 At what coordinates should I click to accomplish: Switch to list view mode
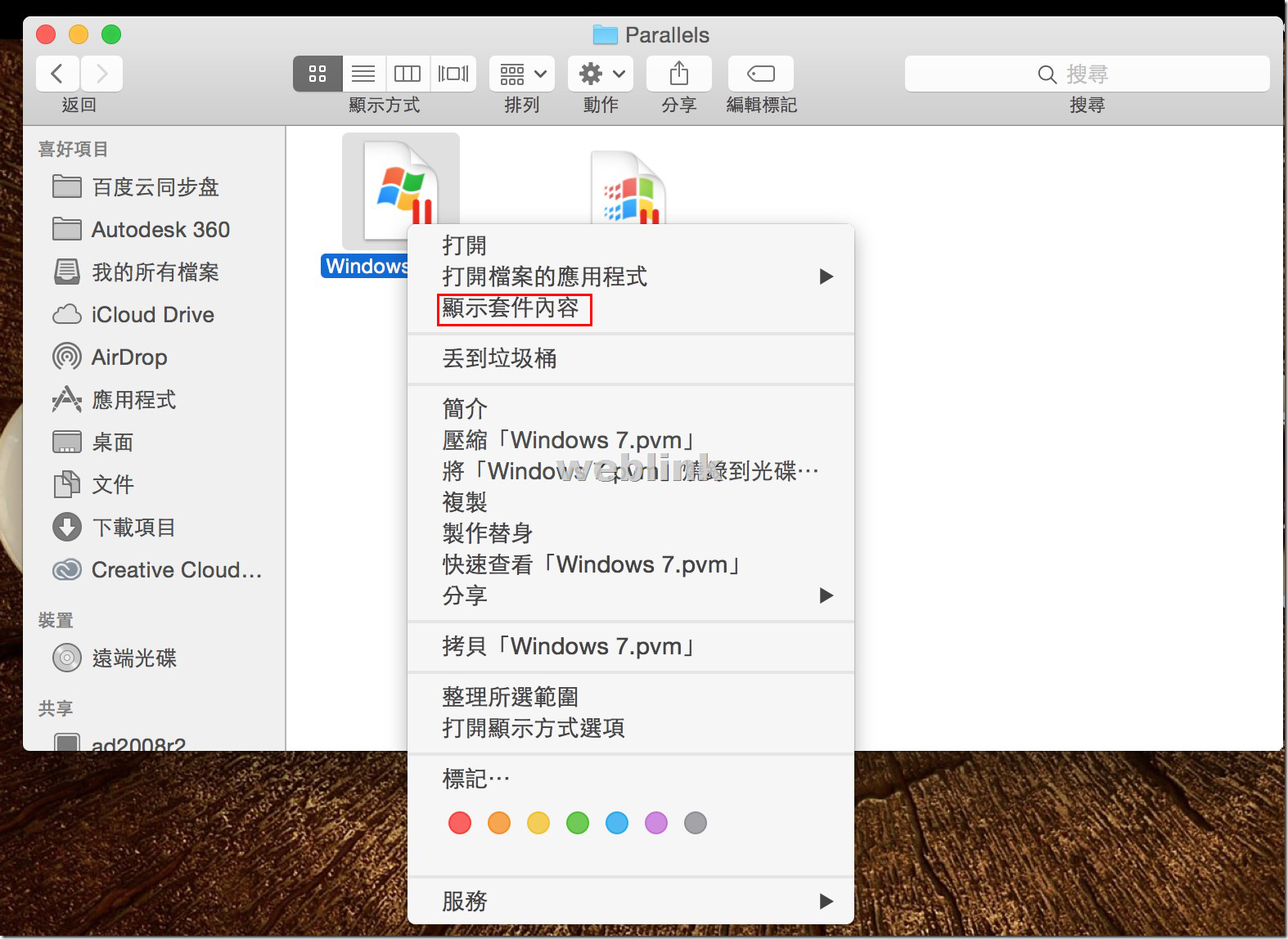coord(363,74)
